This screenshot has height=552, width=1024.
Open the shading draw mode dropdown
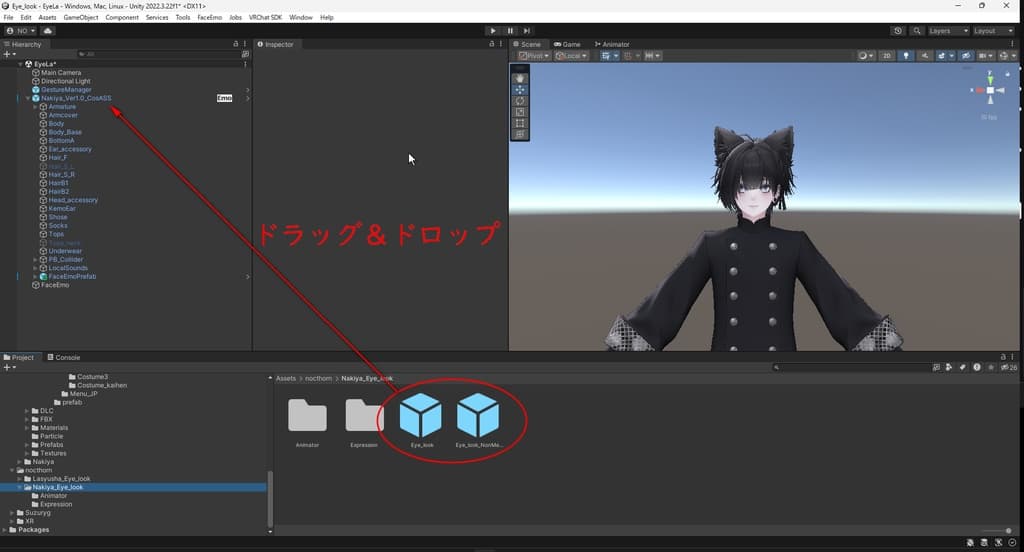[x=866, y=56]
